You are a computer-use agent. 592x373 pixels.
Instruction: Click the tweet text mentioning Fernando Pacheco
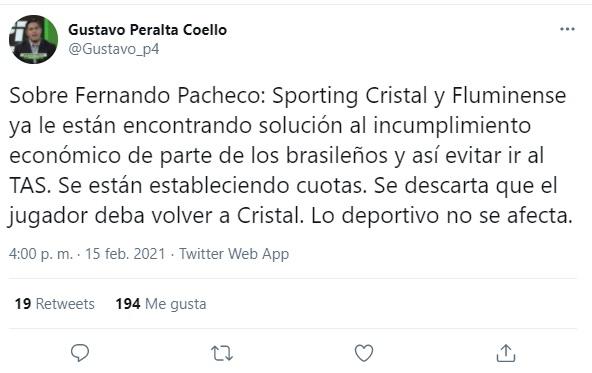[x=291, y=156]
